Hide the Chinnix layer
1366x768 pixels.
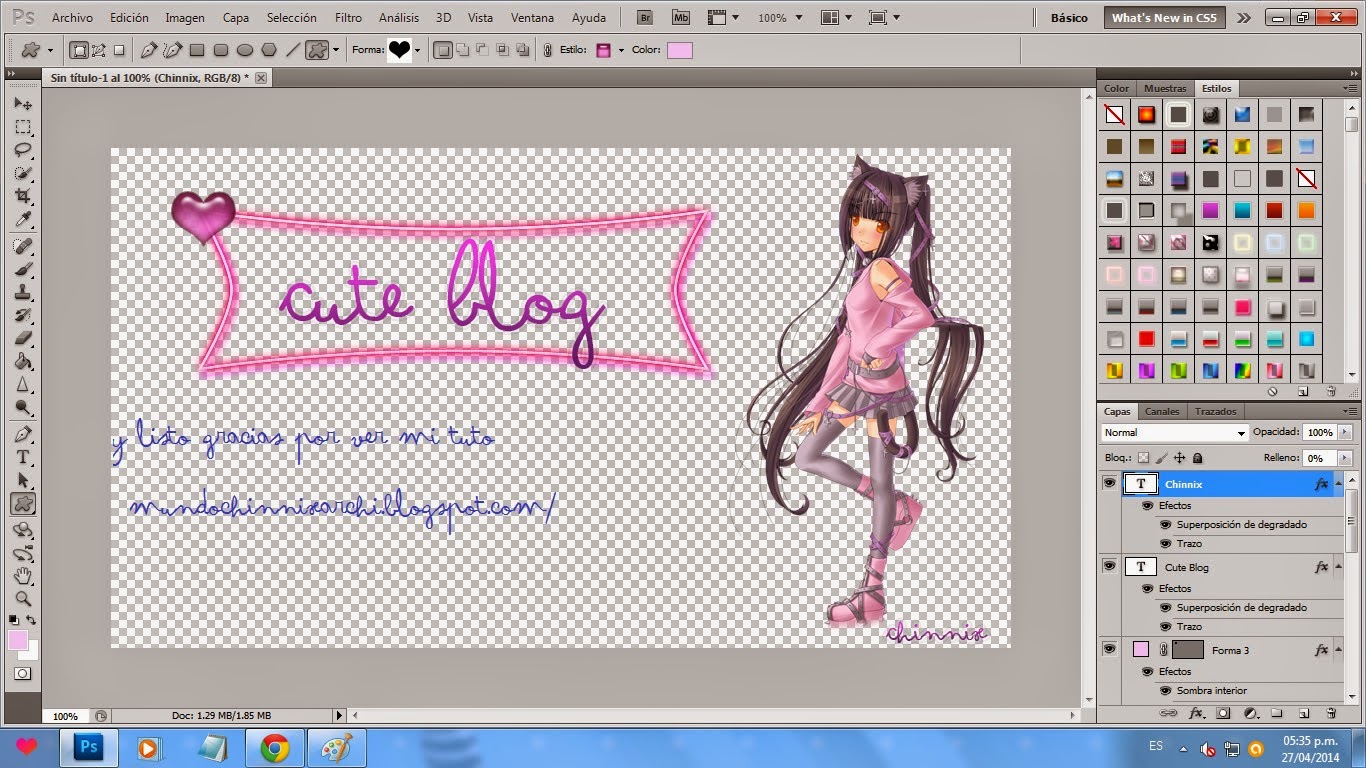[1109, 484]
